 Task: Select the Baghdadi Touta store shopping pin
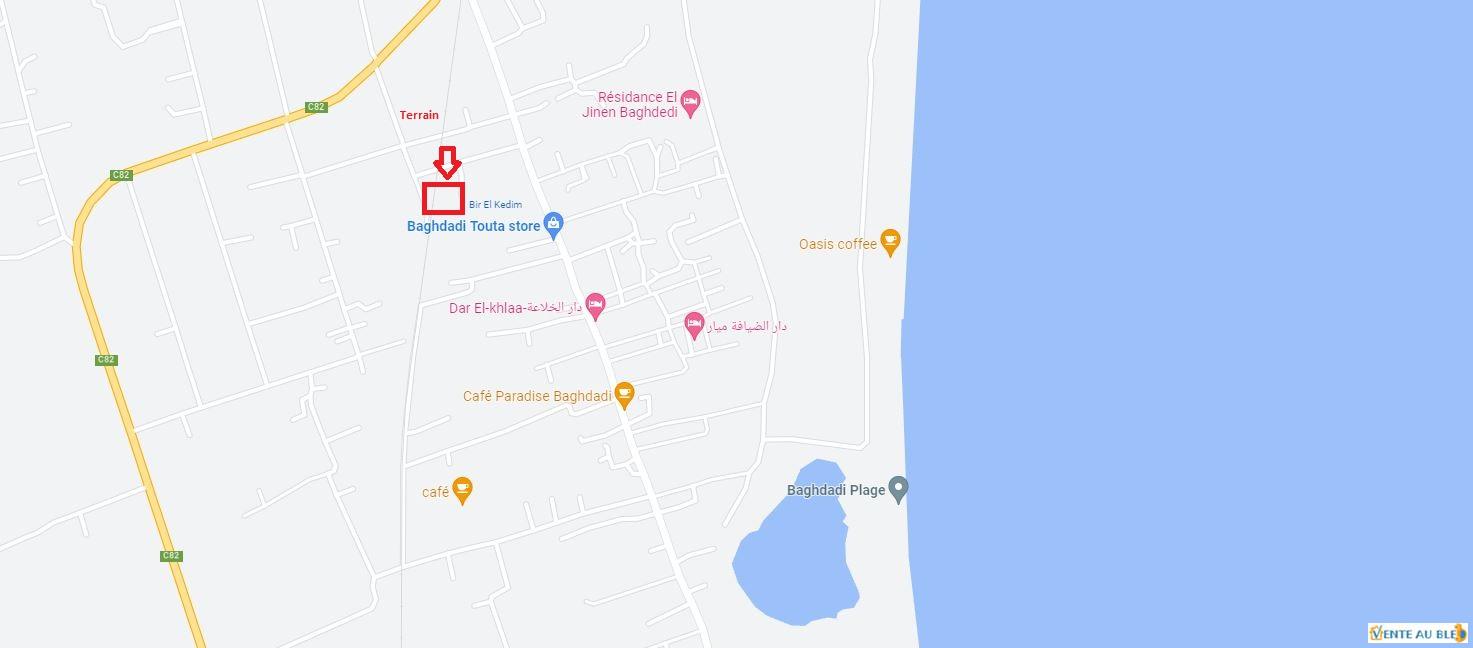click(554, 223)
